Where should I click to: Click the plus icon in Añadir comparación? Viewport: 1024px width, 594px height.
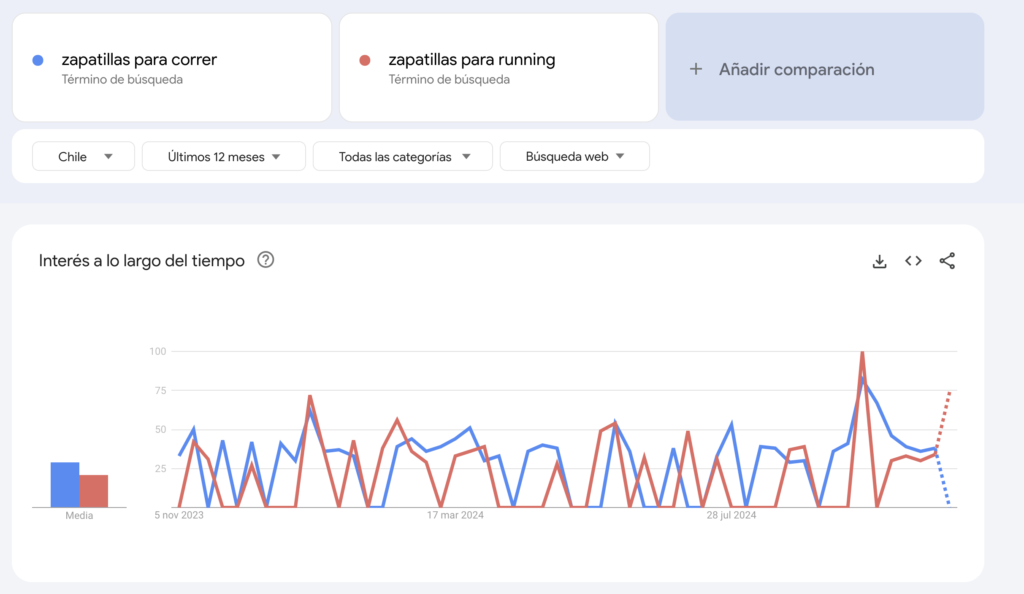(696, 69)
